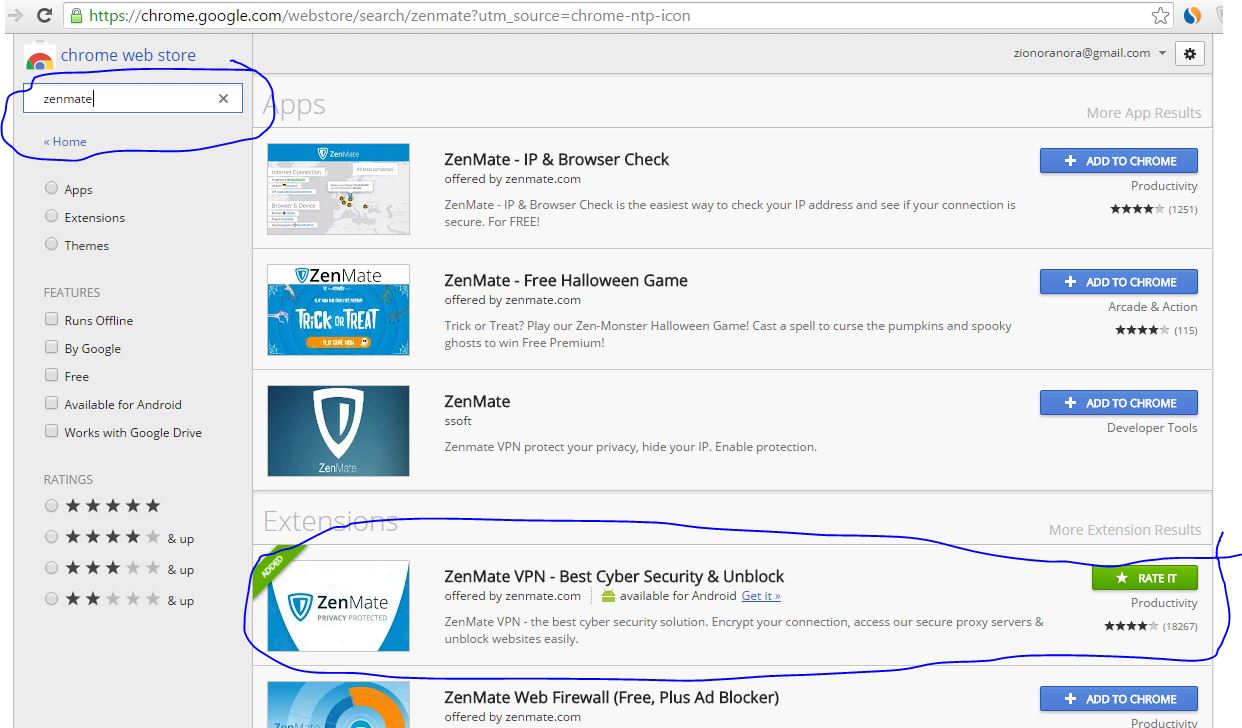This screenshot has height=728, width=1242.
Task: Click the Developer Tools category label
Action: (x=1152, y=428)
